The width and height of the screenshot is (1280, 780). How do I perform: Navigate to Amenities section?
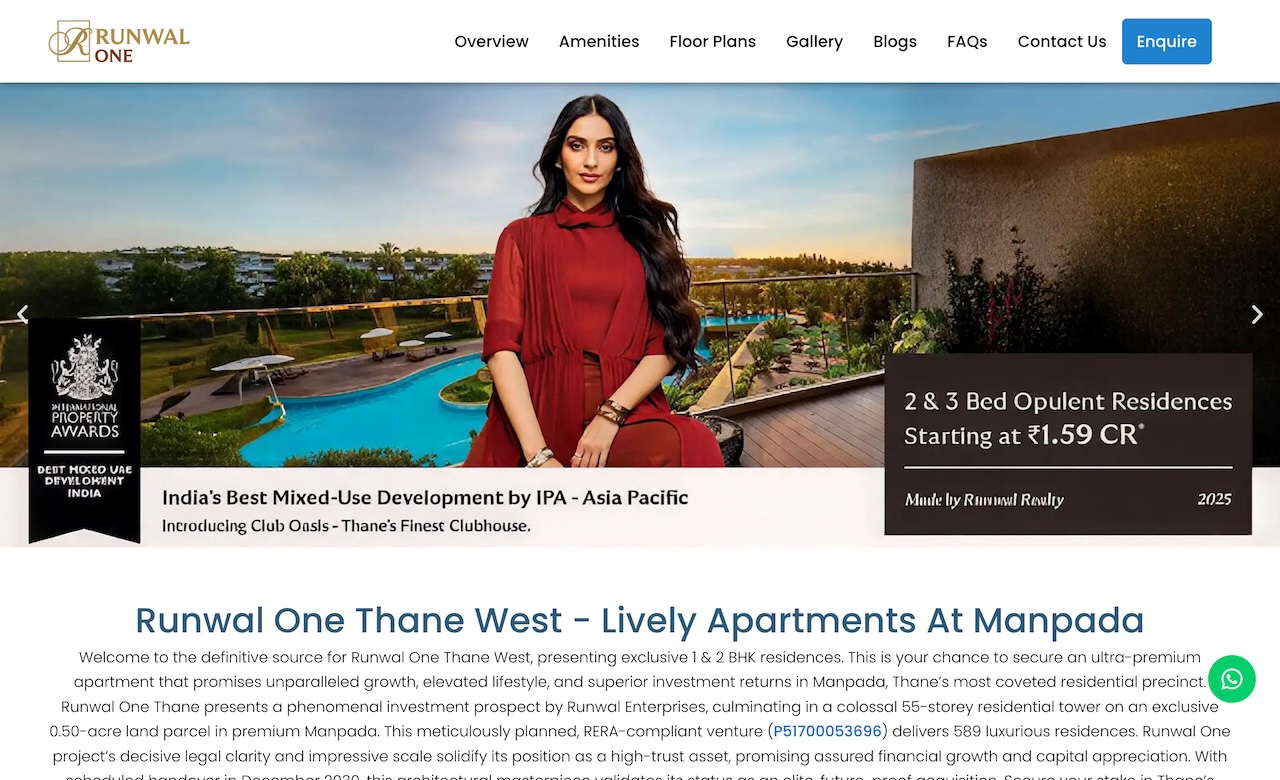[x=599, y=41]
